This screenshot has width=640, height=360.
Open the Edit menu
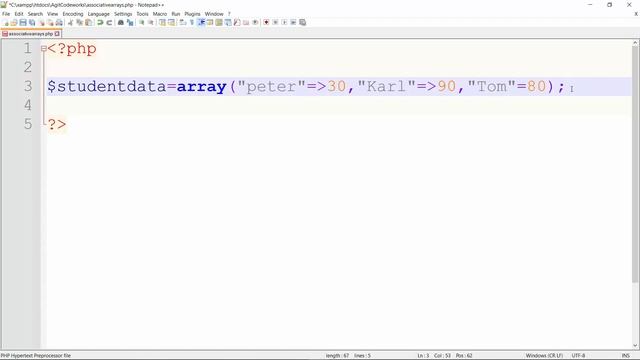[x=19, y=14]
